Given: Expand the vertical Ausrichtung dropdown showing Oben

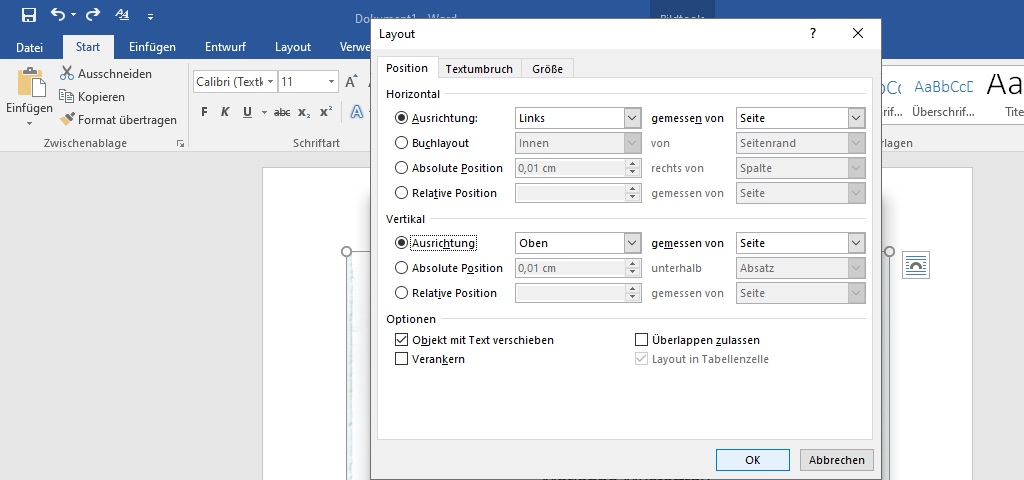Looking at the screenshot, I should [x=631, y=243].
